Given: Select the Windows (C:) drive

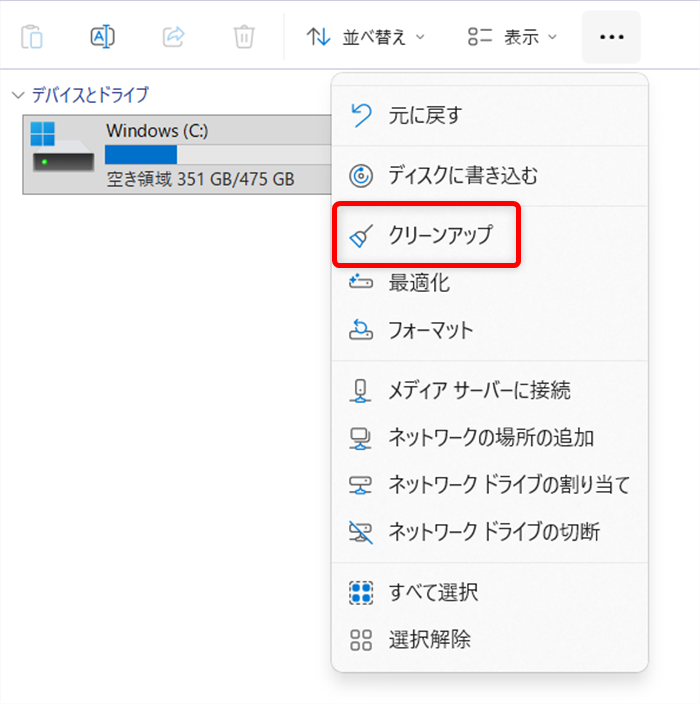Looking at the screenshot, I should 177,154.
